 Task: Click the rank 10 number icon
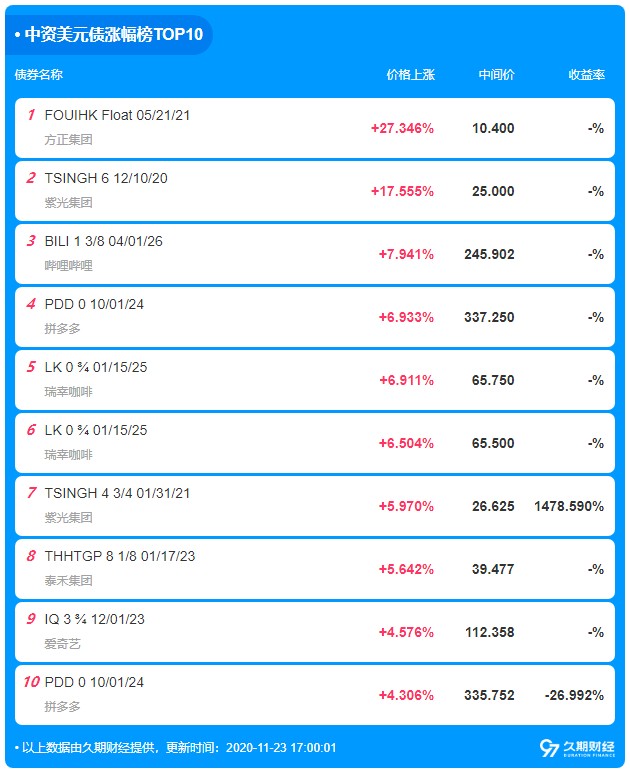click(30, 682)
